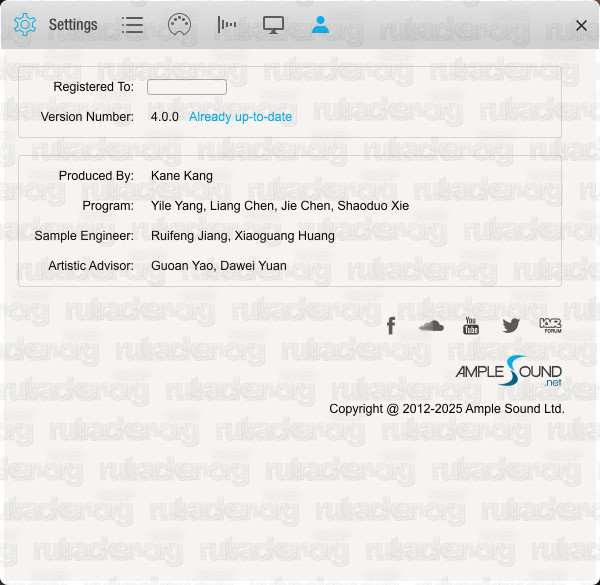The height and width of the screenshot is (585, 600).
Task: Open the list settings tab icon
Action: (x=132, y=25)
